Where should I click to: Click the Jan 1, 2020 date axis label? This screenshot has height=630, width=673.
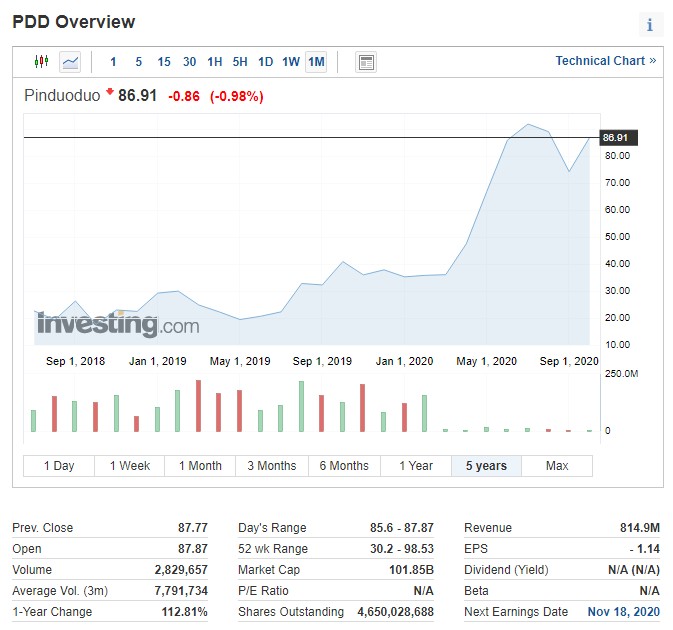[x=404, y=361]
